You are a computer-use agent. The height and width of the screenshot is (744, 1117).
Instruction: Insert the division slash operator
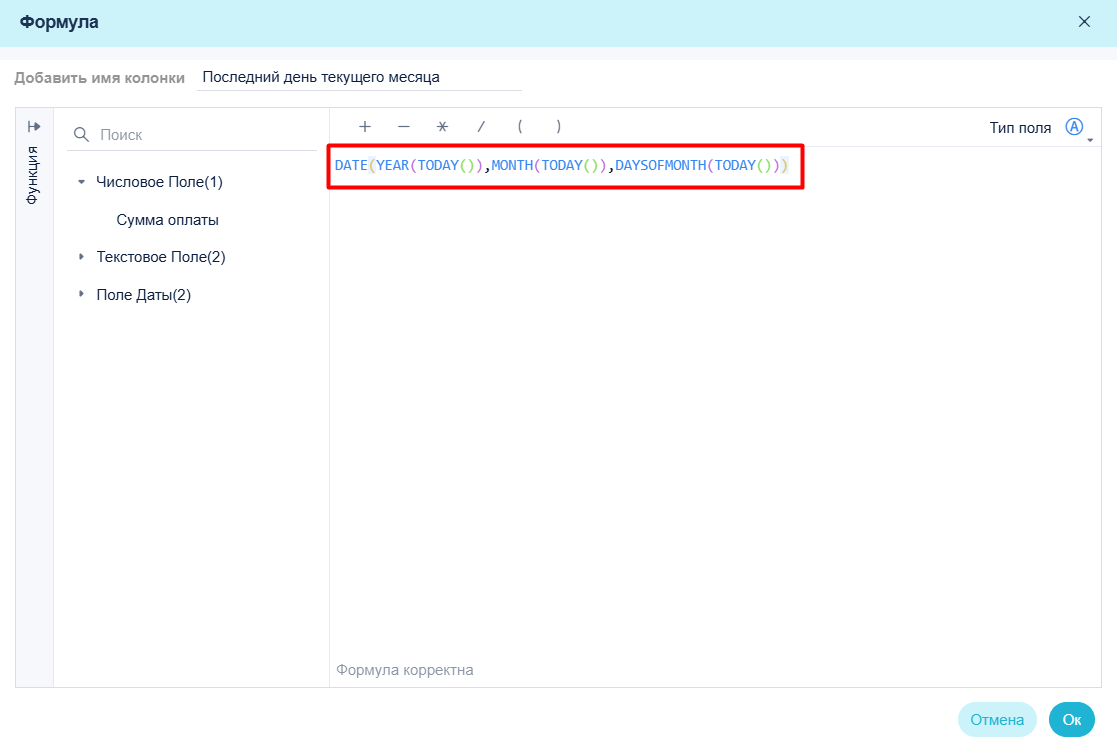(482, 127)
